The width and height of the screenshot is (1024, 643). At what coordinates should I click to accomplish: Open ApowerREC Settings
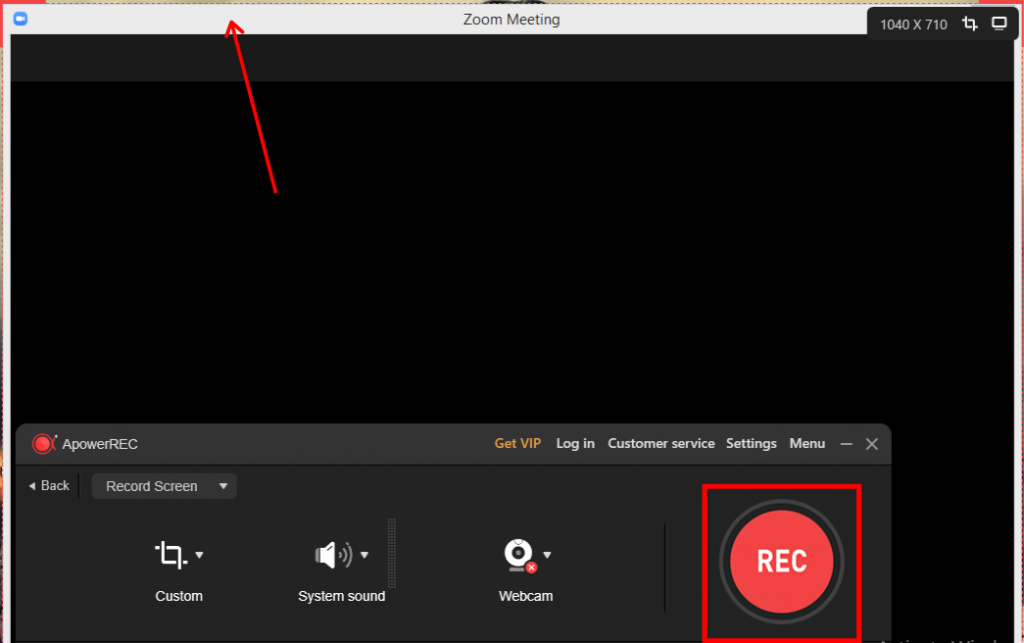tap(751, 443)
